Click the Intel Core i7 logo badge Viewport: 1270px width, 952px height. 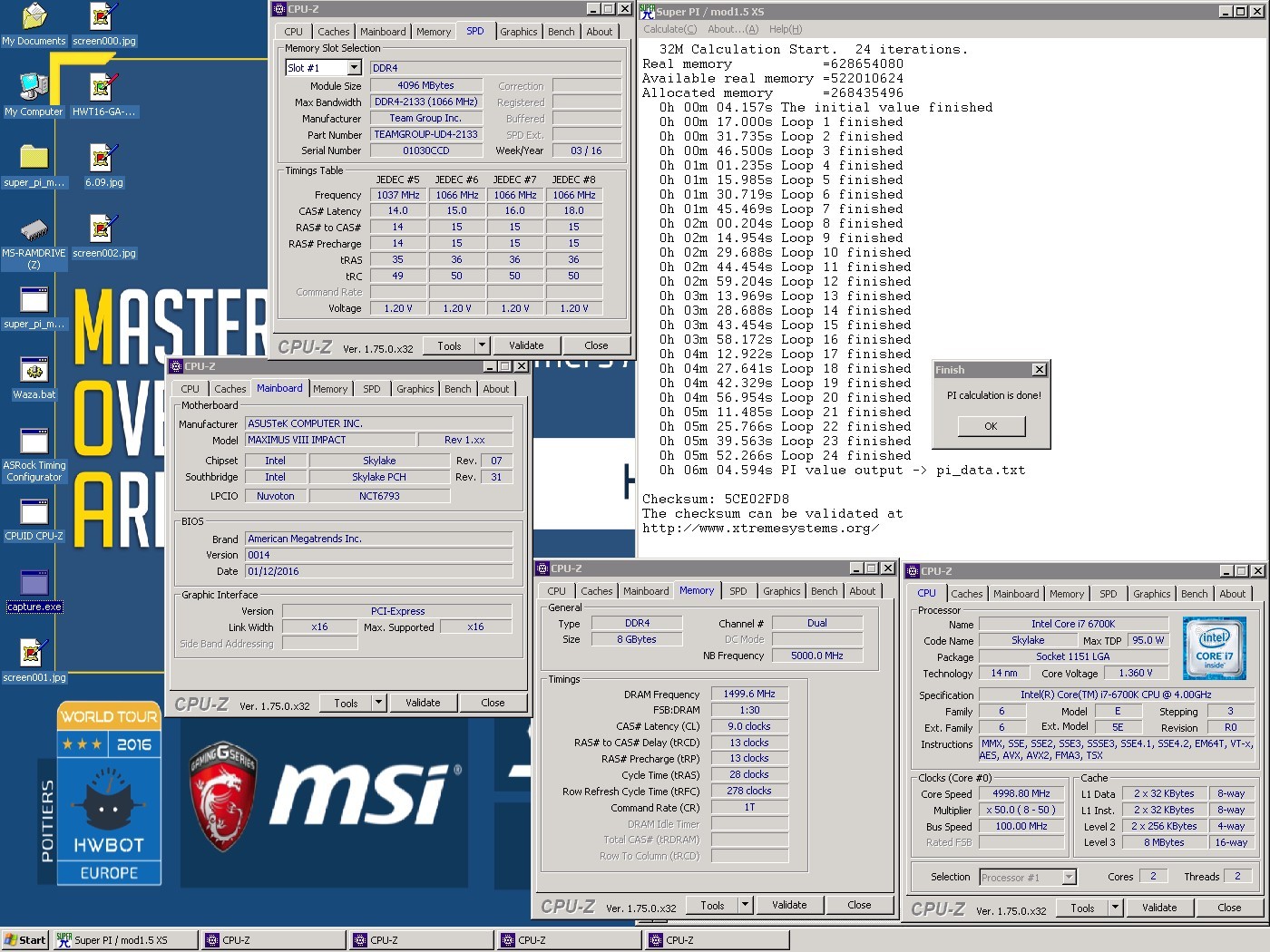[x=1214, y=648]
